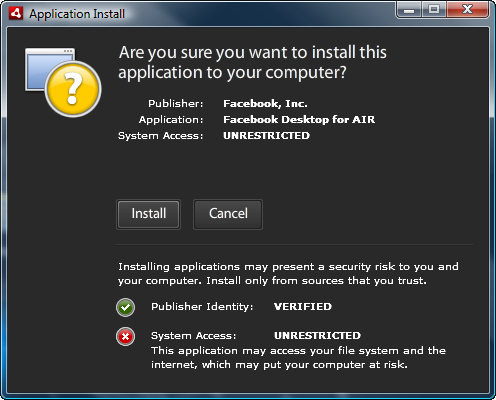Image resolution: width=496 pixels, height=400 pixels.
Task: Click UNRESTRICTED value under Facebook Desktop for AIR
Action: coord(266,135)
